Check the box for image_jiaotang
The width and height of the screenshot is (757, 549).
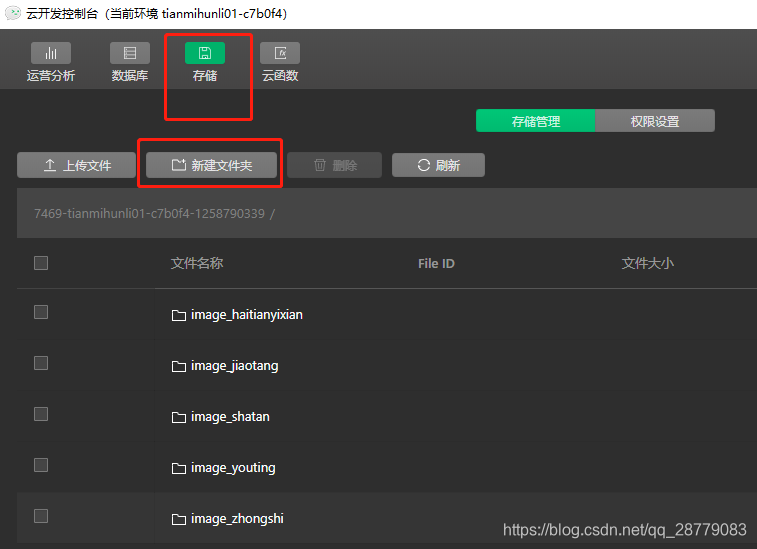pos(41,363)
